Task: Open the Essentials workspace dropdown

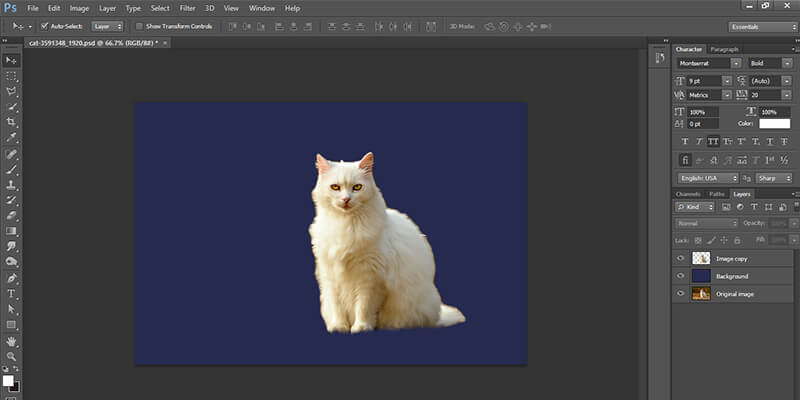Action: click(x=762, y=27)
